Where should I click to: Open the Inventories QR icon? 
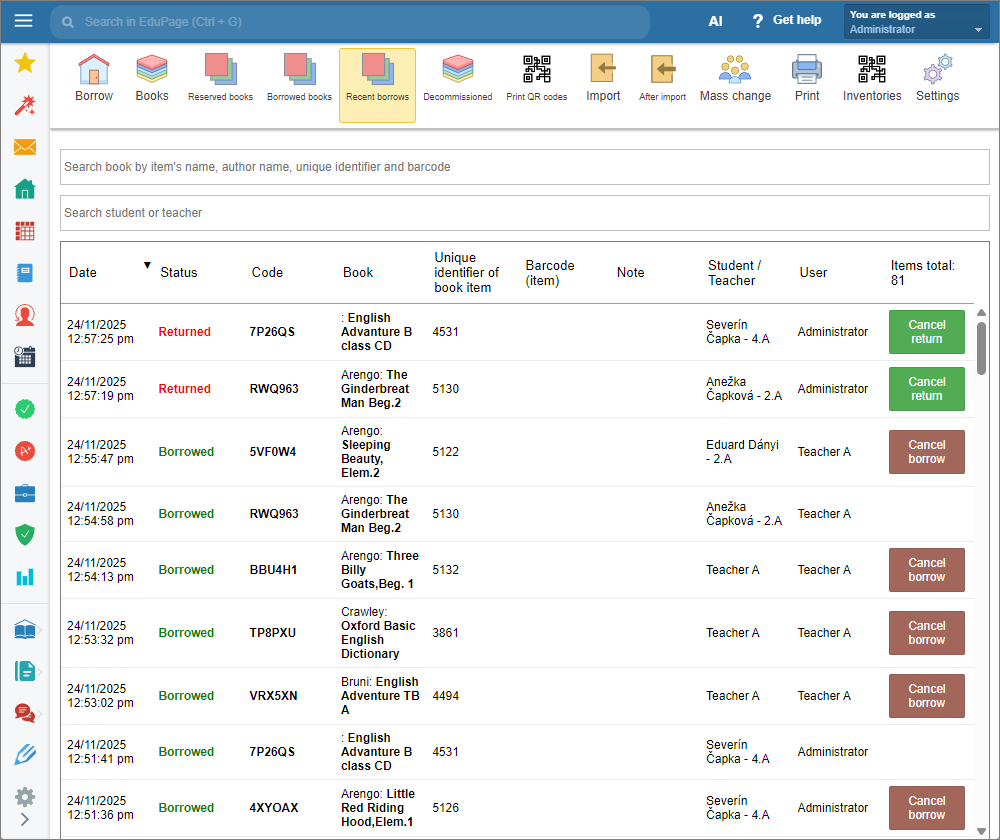[871, 79]
